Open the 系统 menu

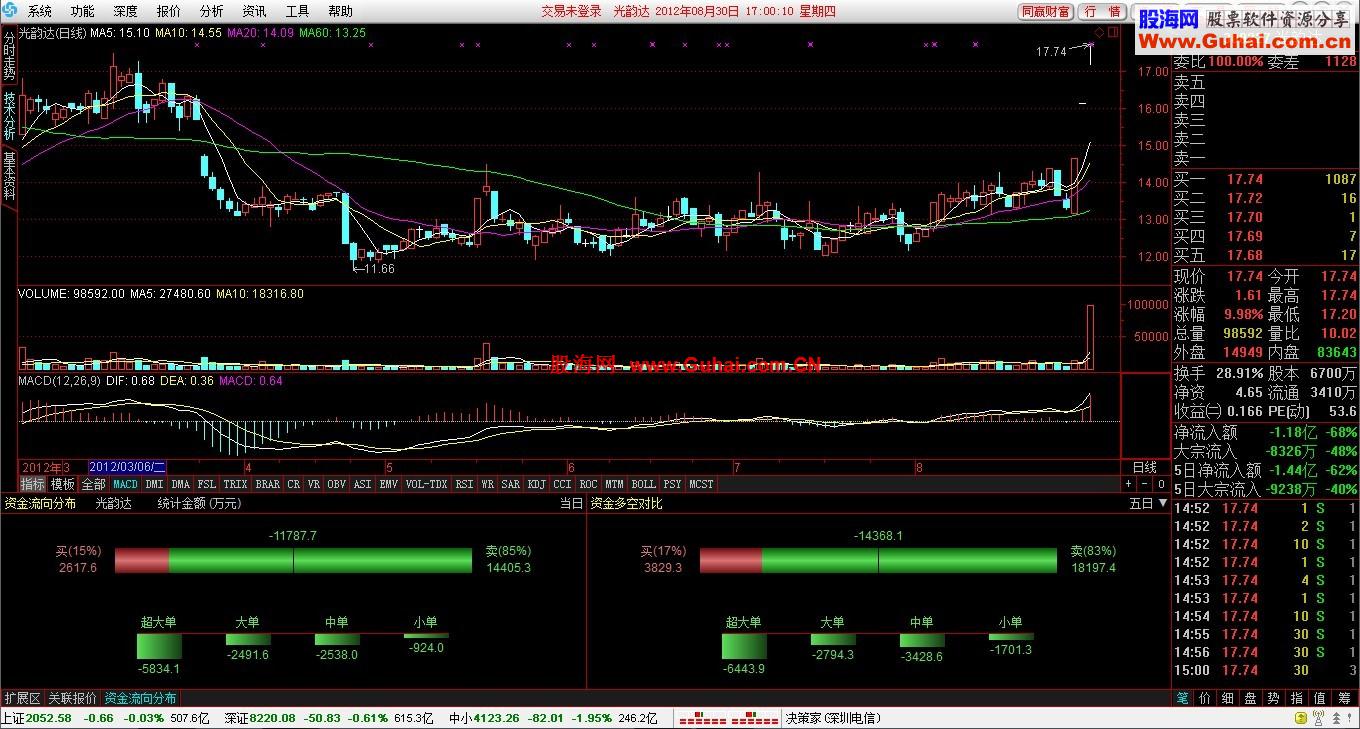(x=39, y=12)
